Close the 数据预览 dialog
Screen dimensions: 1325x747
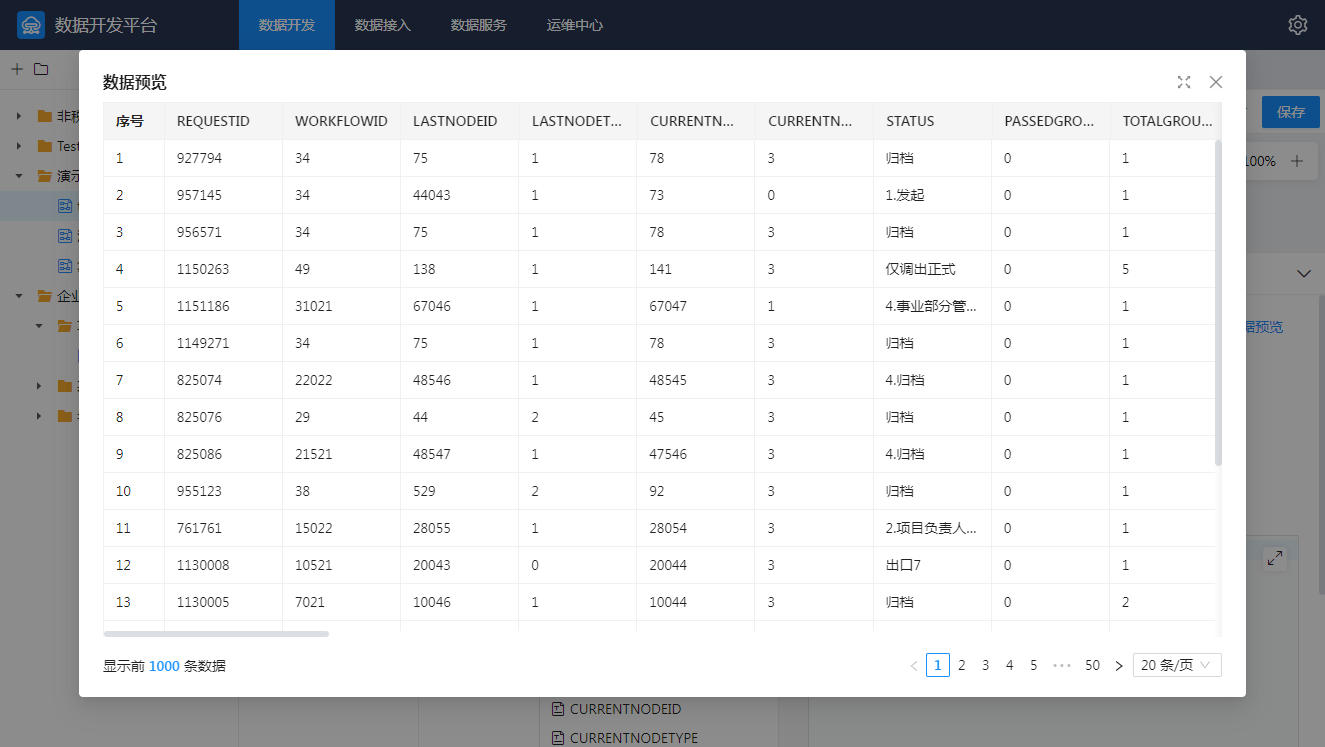(x=1216, y=82)
